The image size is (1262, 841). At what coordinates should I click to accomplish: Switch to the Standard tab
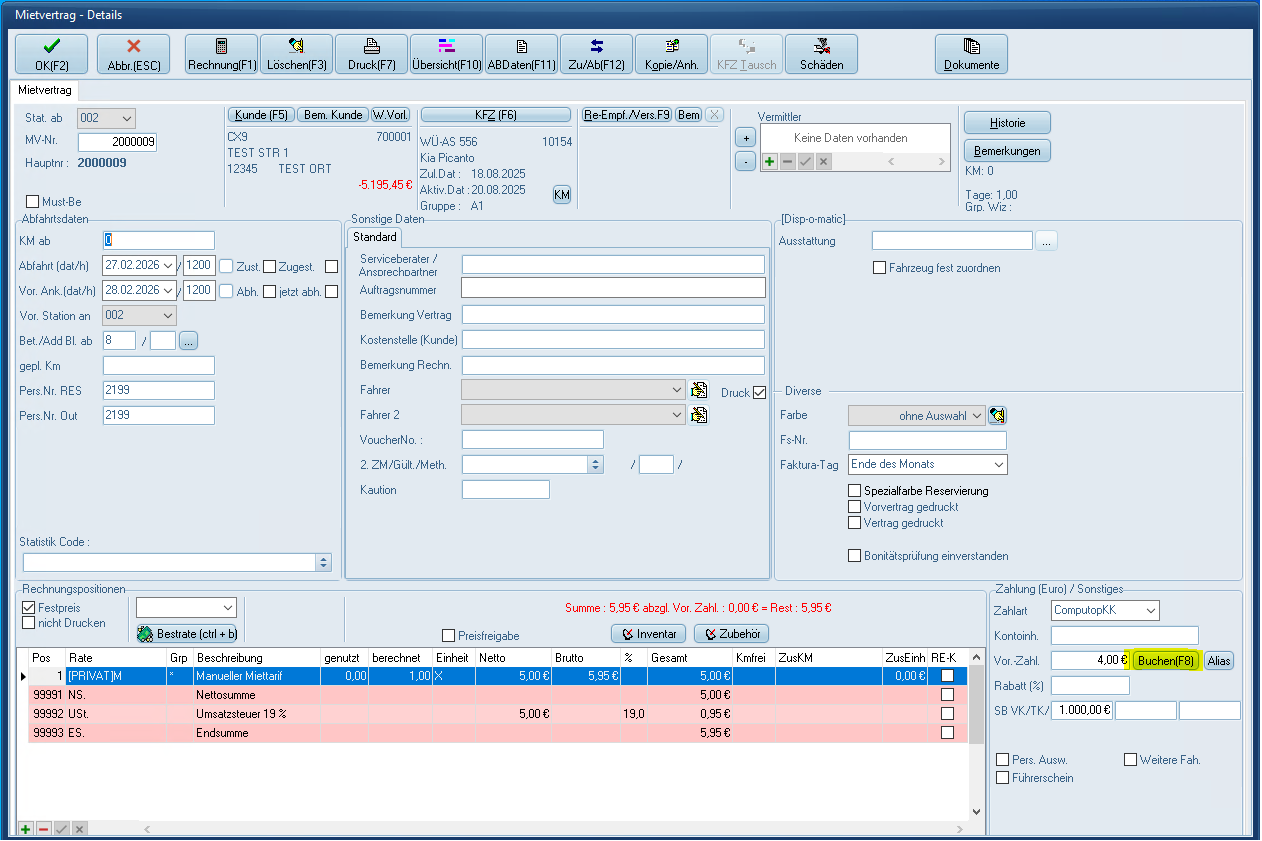[374, 237]
